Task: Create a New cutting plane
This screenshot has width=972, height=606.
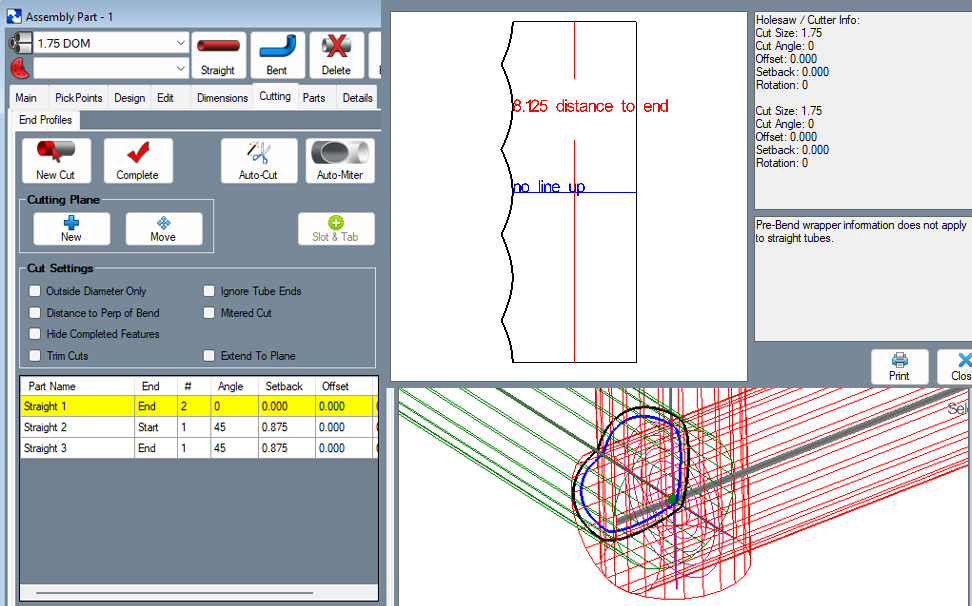Action: [71, 229]
